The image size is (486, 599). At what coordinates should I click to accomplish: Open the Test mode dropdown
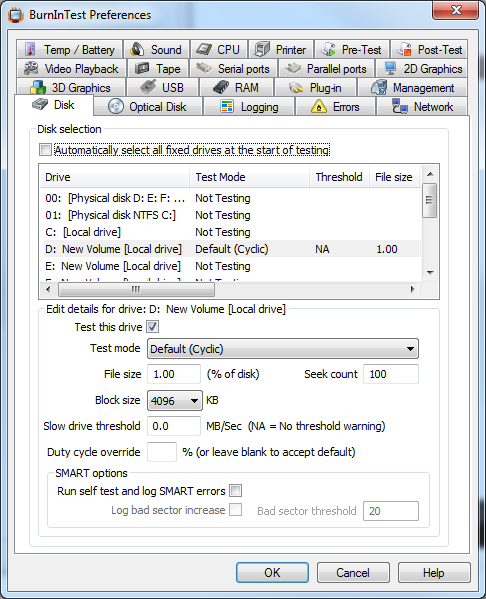pos(283,349)
